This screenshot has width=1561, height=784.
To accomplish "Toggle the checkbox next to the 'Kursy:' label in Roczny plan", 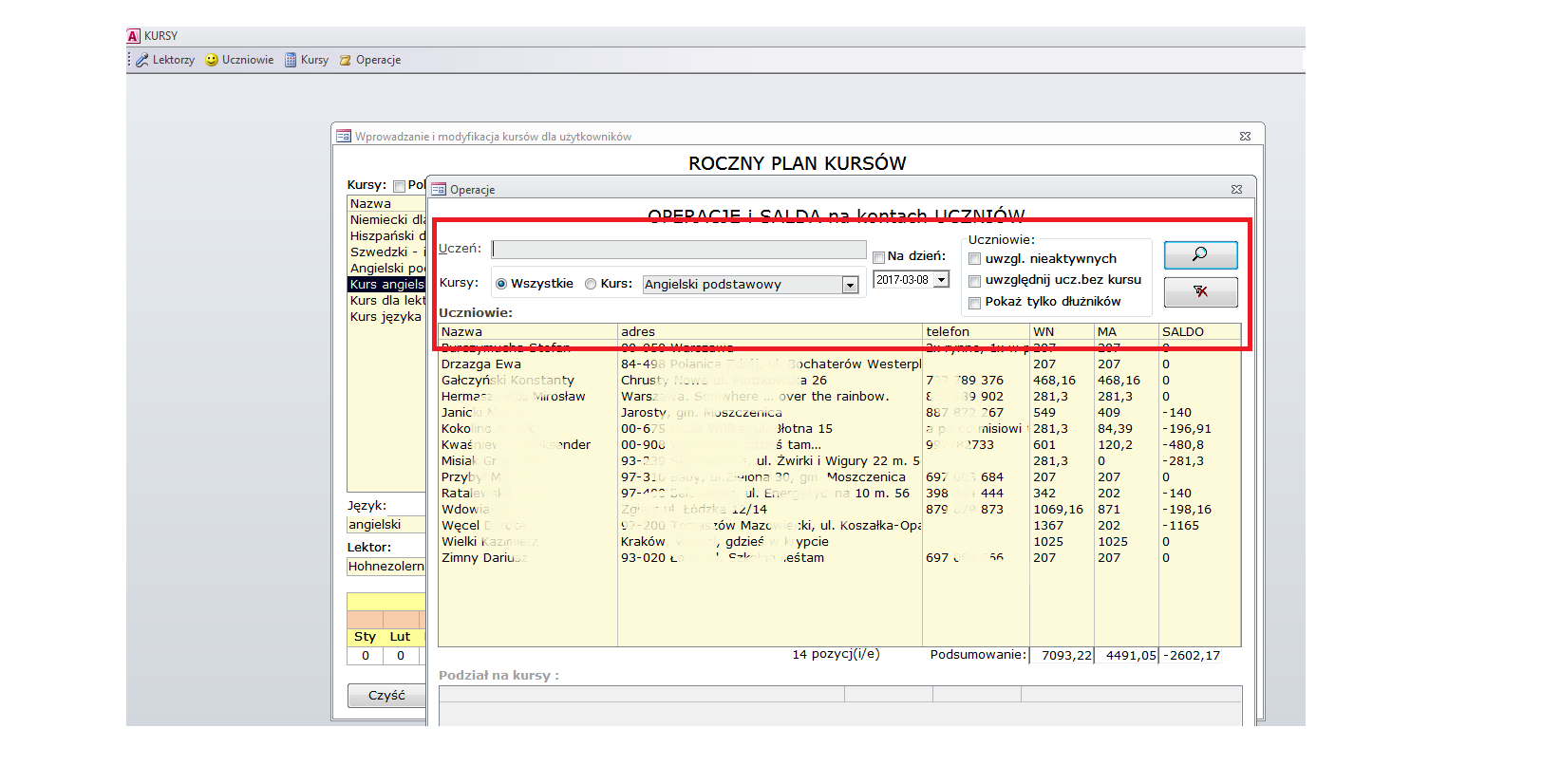I will 400,186.
